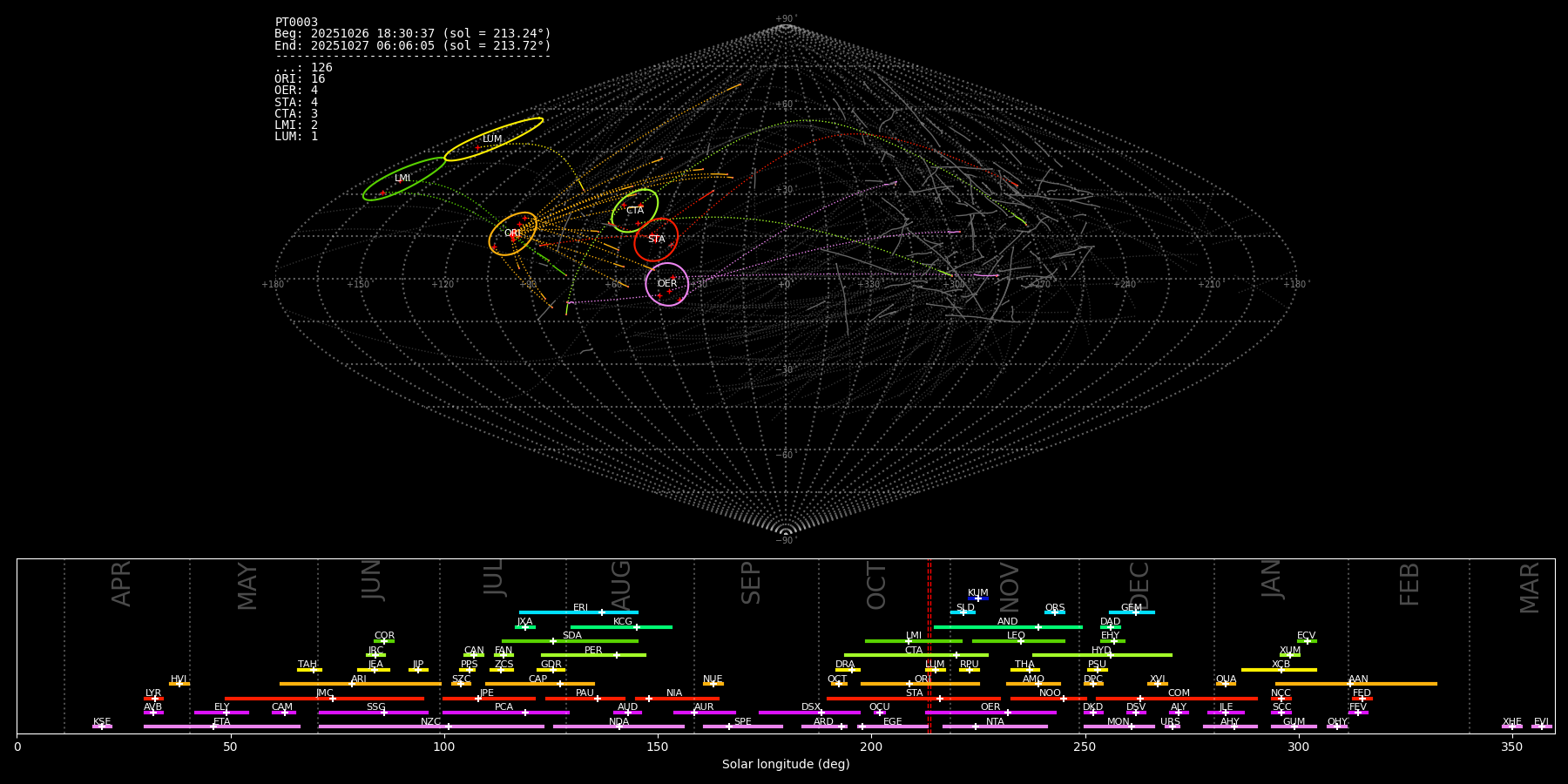Click the PER shower bar in August
This screenshot has width=1568, height=784.
(593, 655)
